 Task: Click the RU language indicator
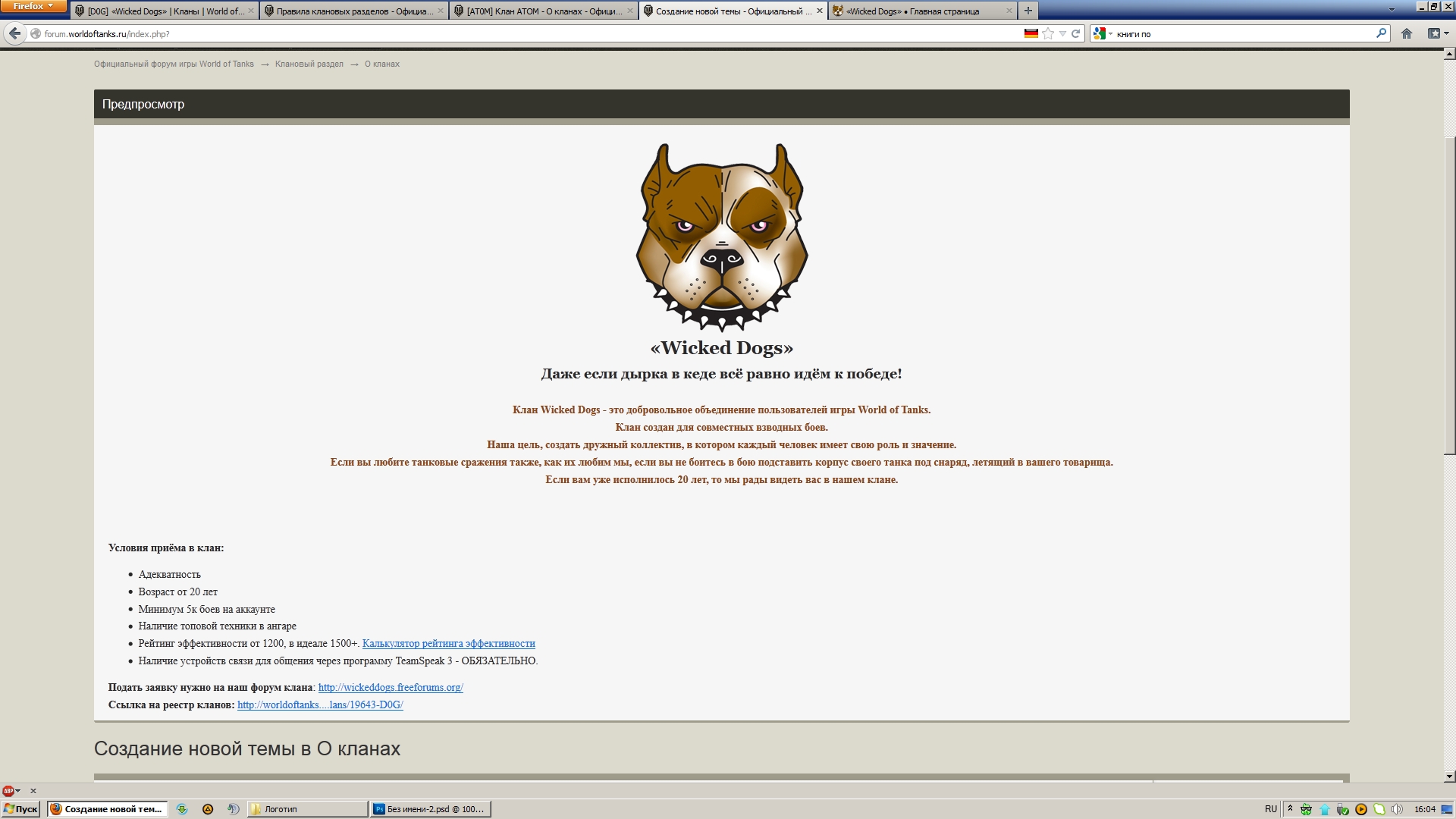pyautogui.click(x=1271, y=809)
